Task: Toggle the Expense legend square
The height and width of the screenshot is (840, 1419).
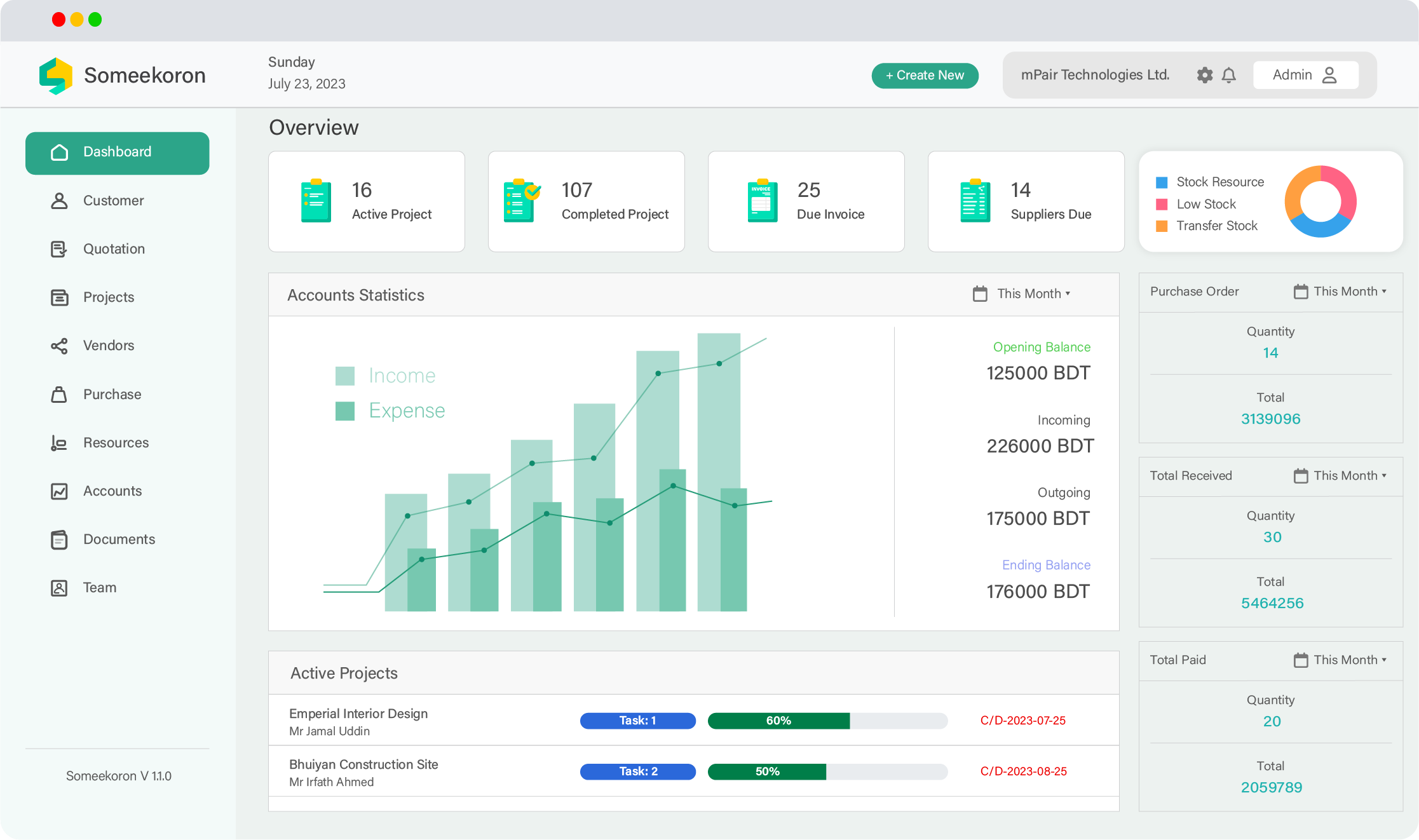Action: [345, 410]
